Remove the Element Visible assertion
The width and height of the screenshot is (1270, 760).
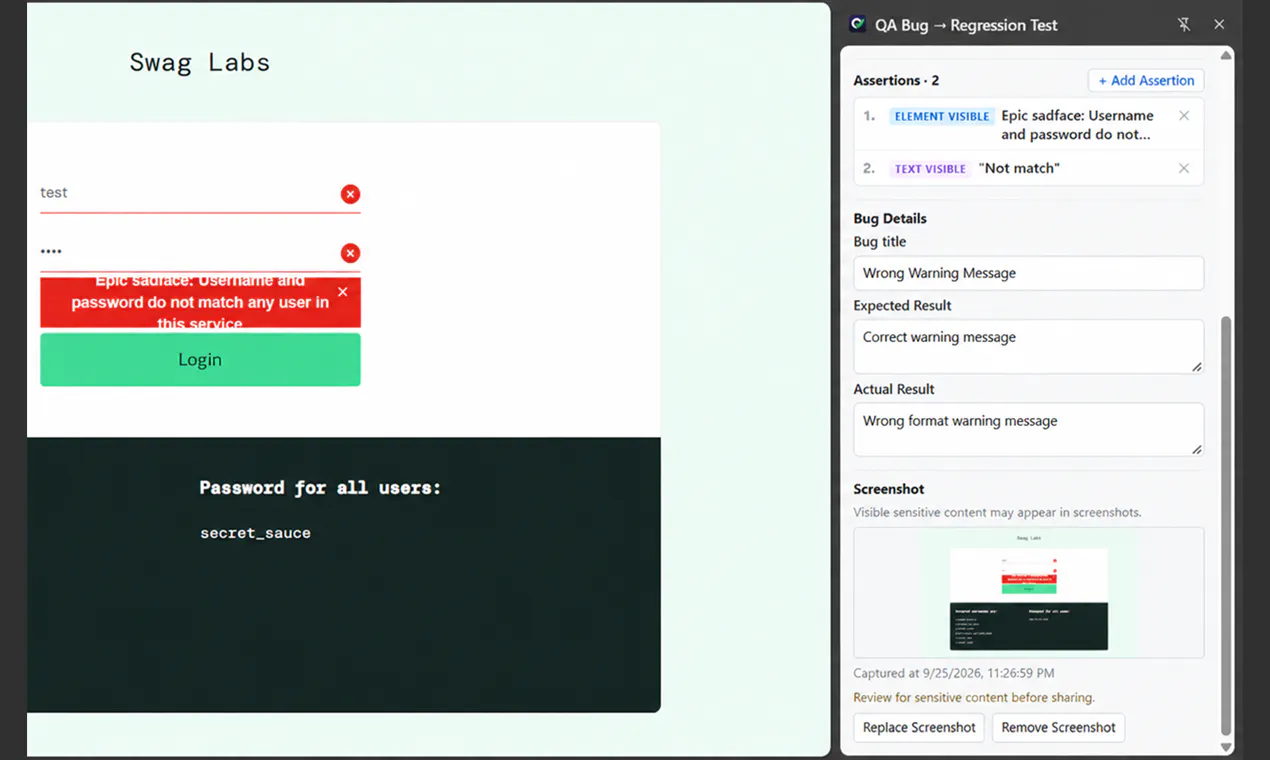point(1184,116)
